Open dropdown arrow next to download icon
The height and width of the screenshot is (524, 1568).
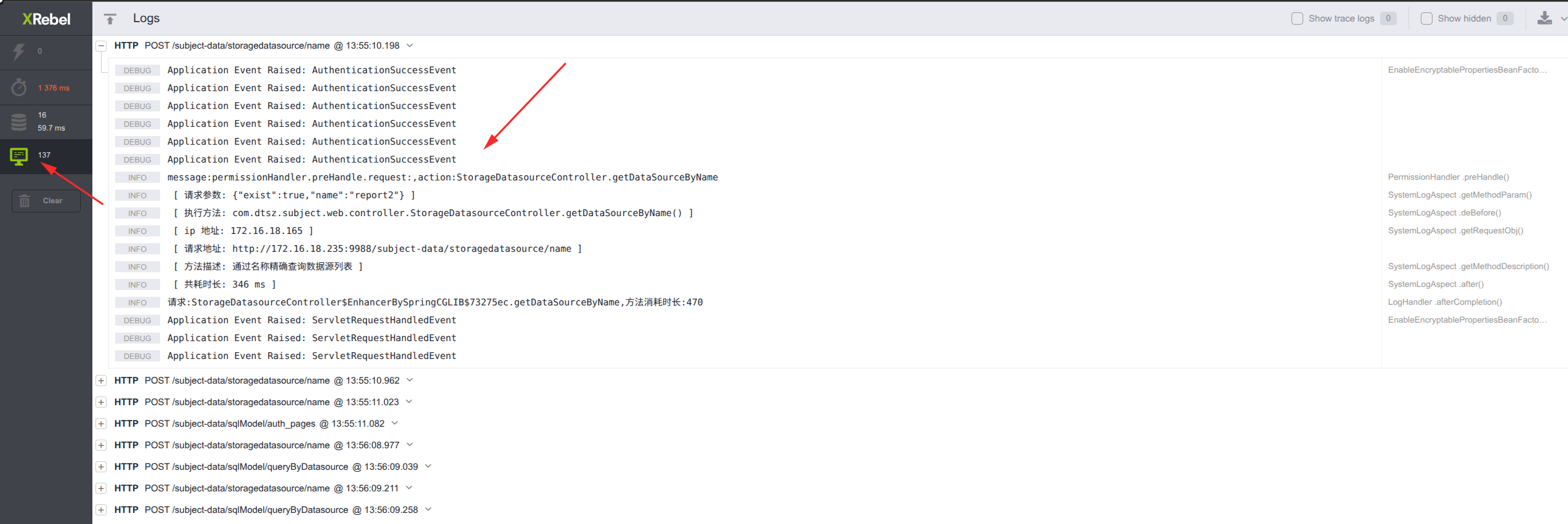[x=1563, y=19]
